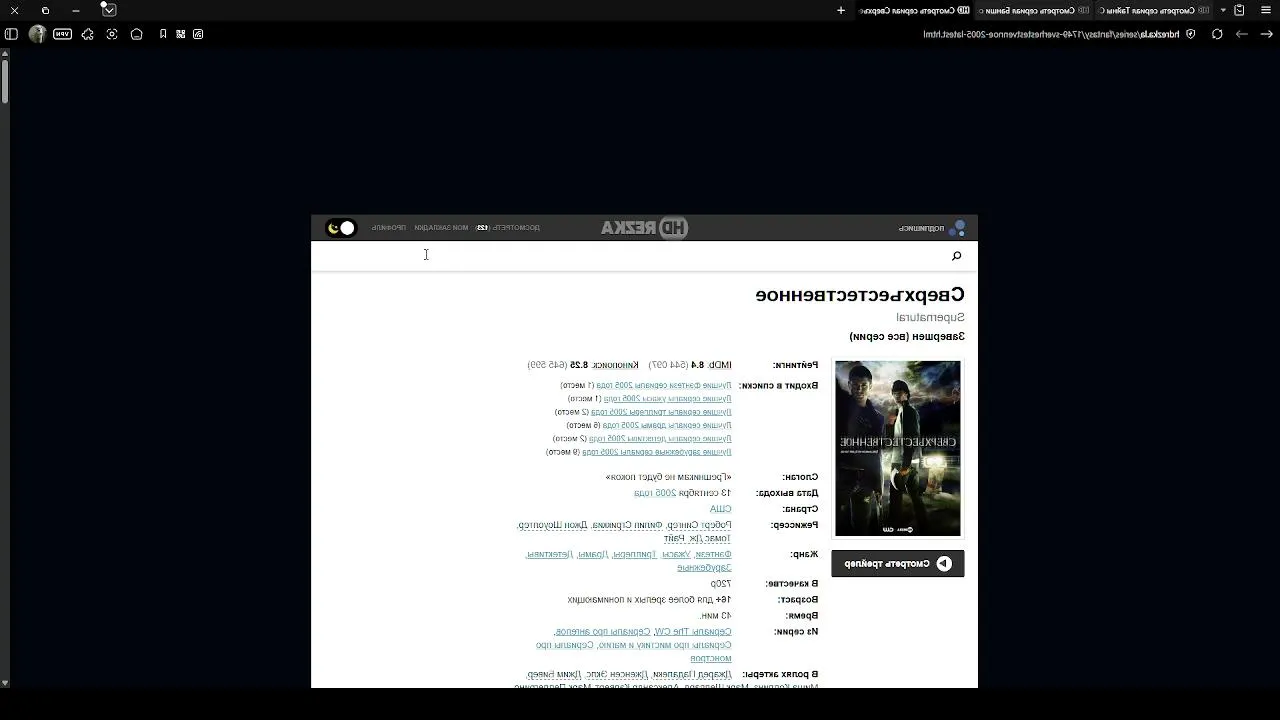The width and height of the screenshot is (1280, 720).
Task: Click director 'Джон Шоуолтер' link
Action: pyautogui.click(x=552, y=525)
